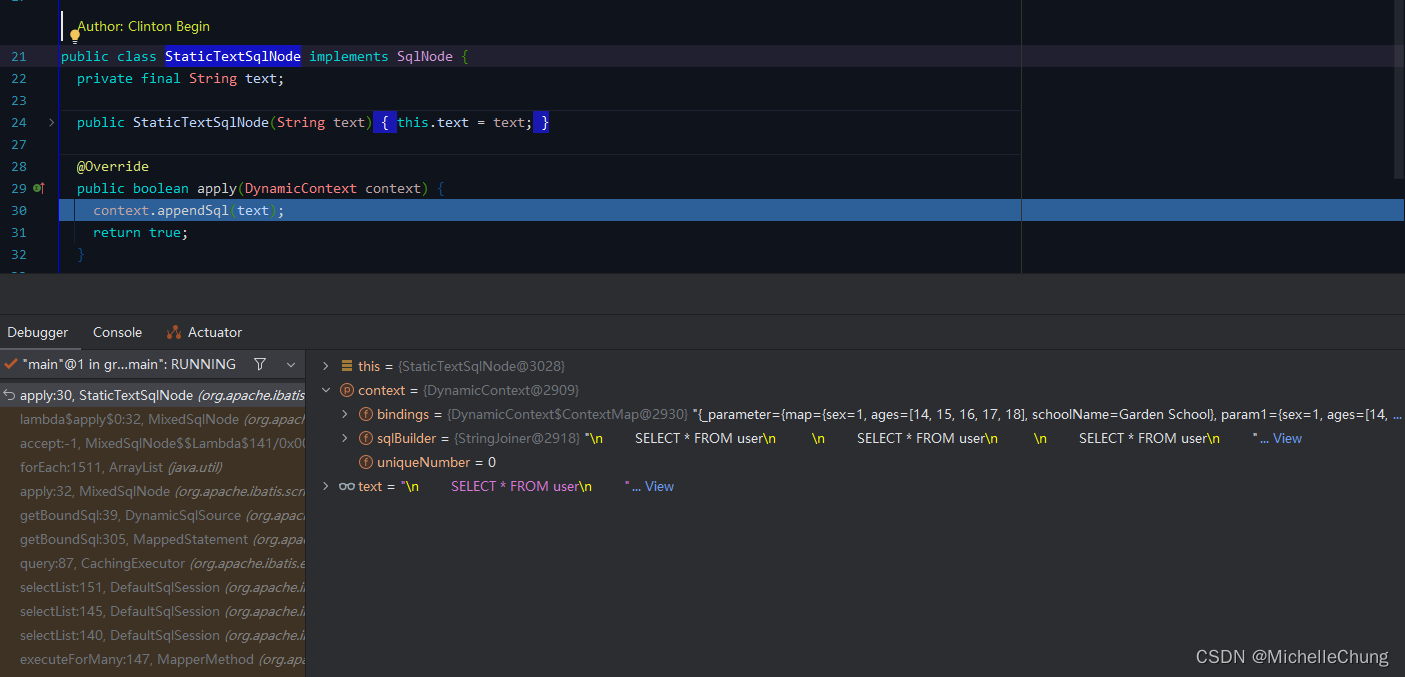Click line number 30 in the gutter
Screen dimensions: 1405x677
[x=19, y=210]
